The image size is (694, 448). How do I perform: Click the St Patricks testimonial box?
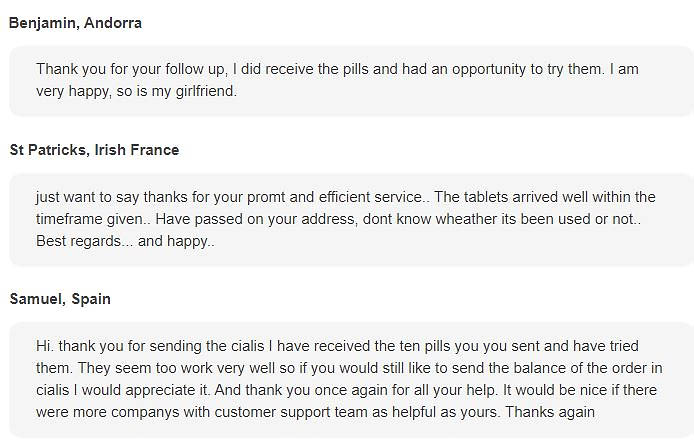(352, 220)
